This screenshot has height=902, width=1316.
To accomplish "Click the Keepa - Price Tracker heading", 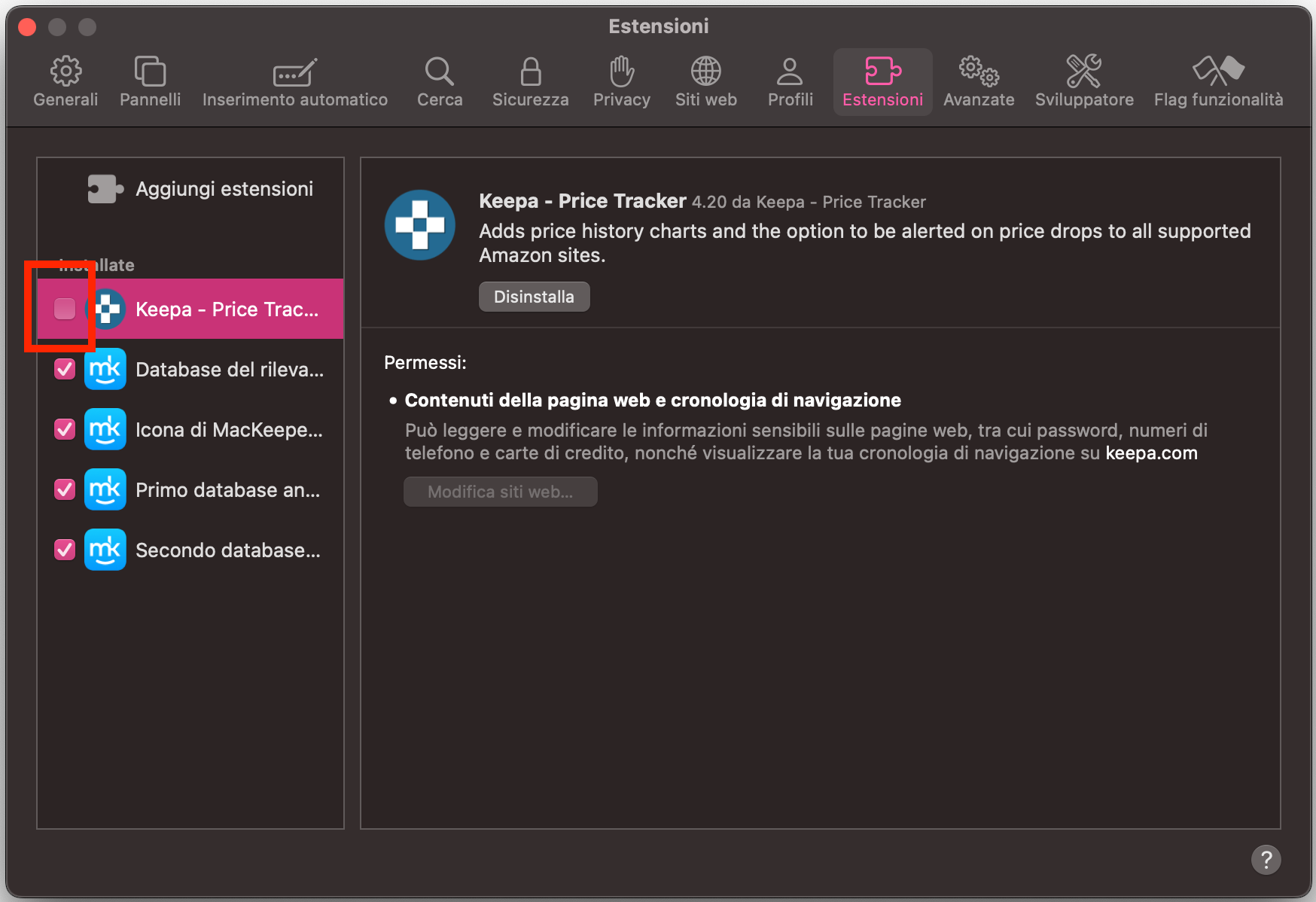I will [583, 201].
